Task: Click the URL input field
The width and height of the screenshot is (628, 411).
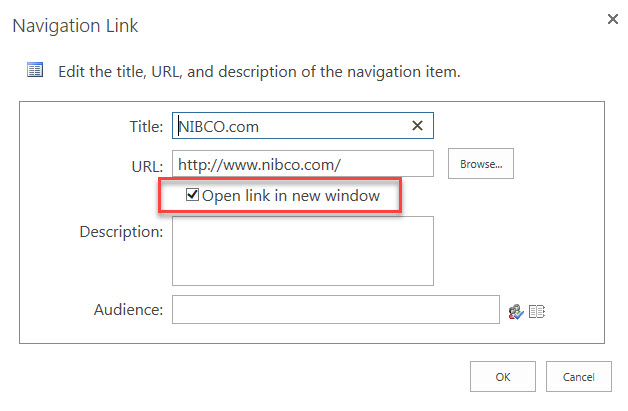Action: tap(302, 164)
